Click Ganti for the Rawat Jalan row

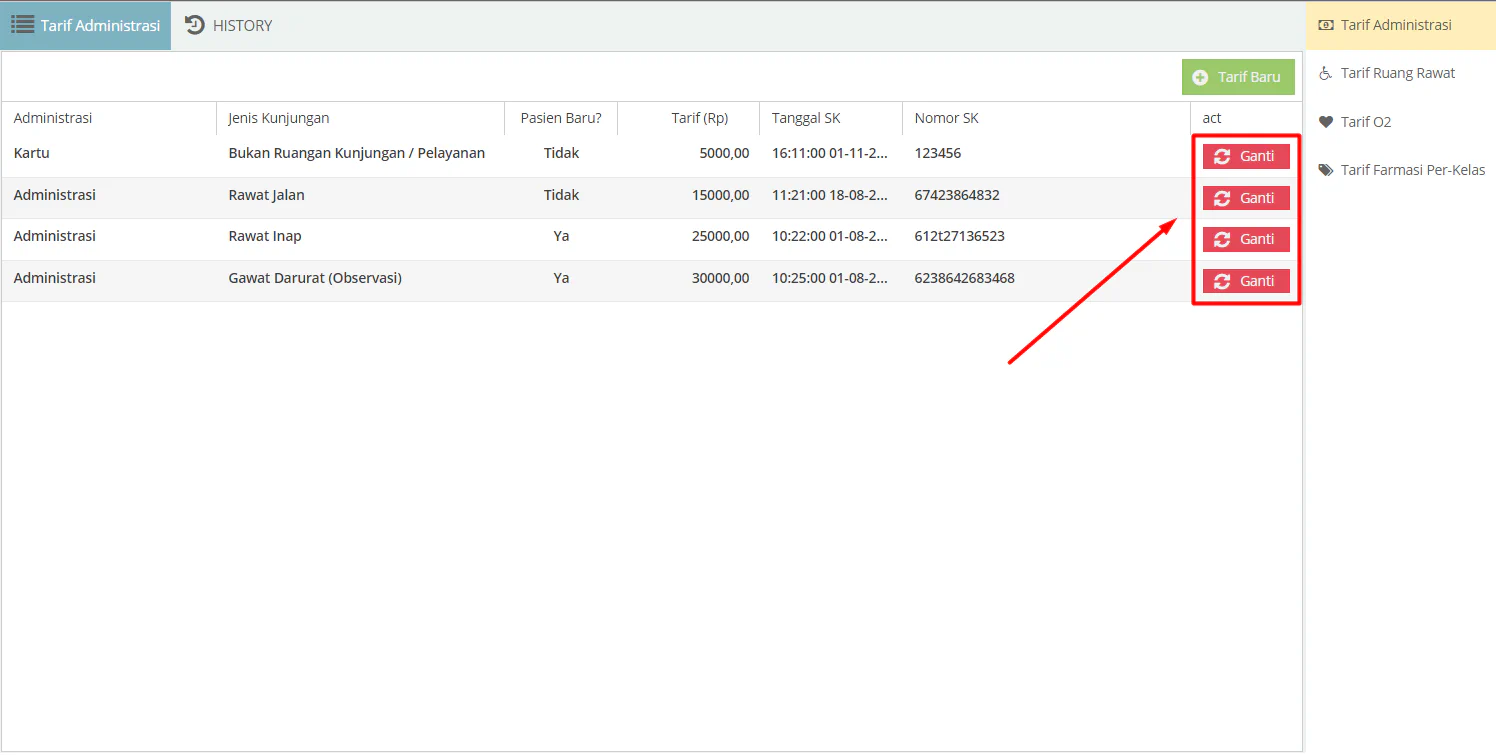coord(1246,198)
